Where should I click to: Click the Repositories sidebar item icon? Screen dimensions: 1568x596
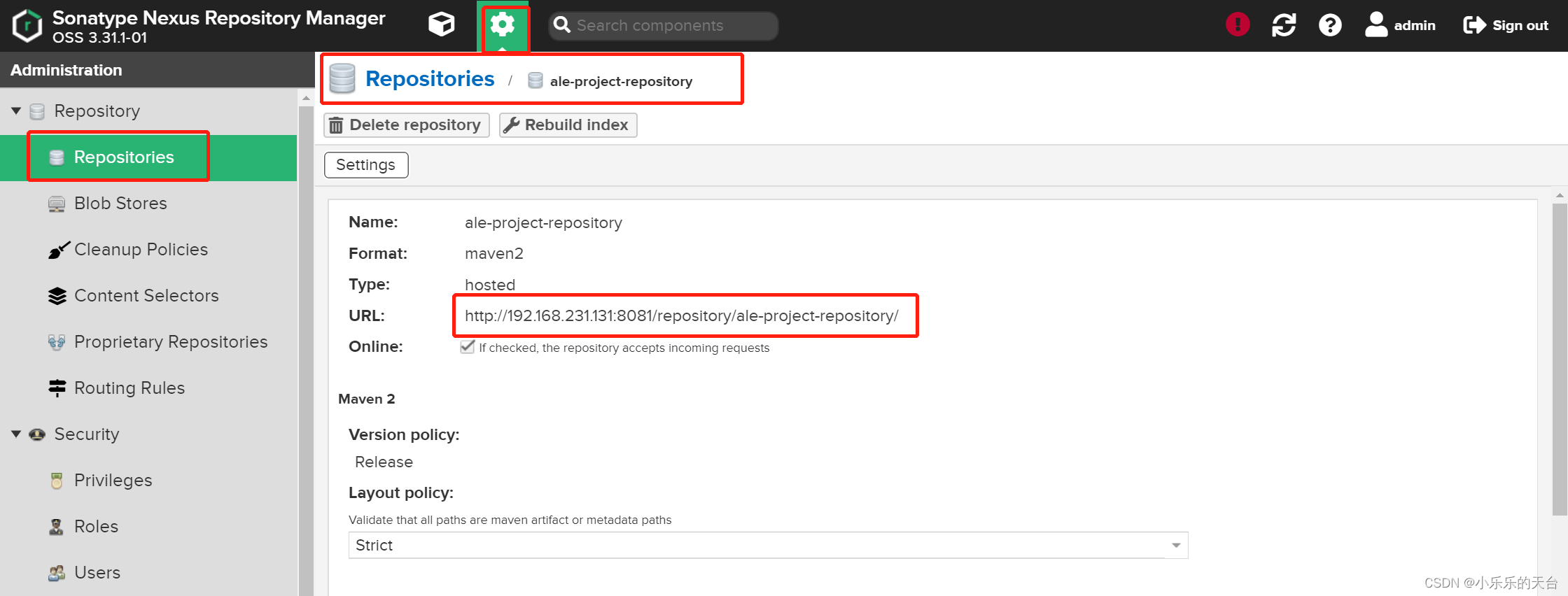click(57, 157)
